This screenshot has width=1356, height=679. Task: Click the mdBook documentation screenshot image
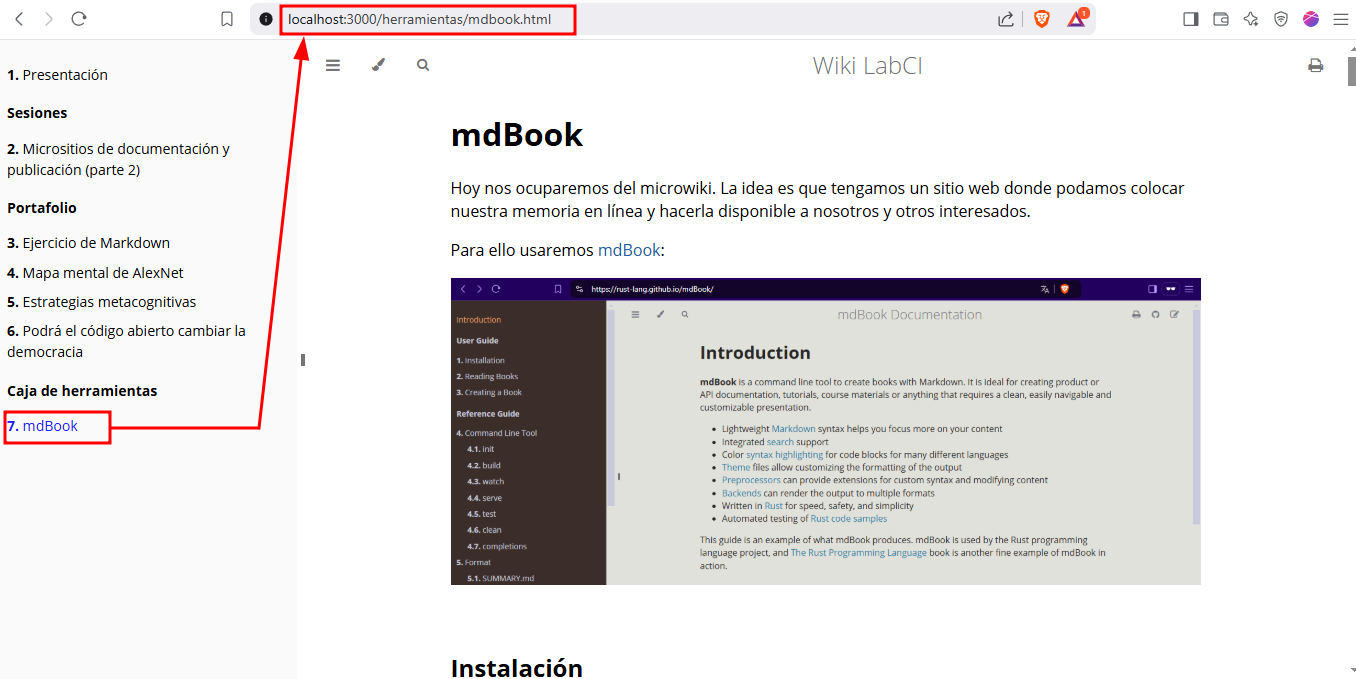click(x=825, y=431)
